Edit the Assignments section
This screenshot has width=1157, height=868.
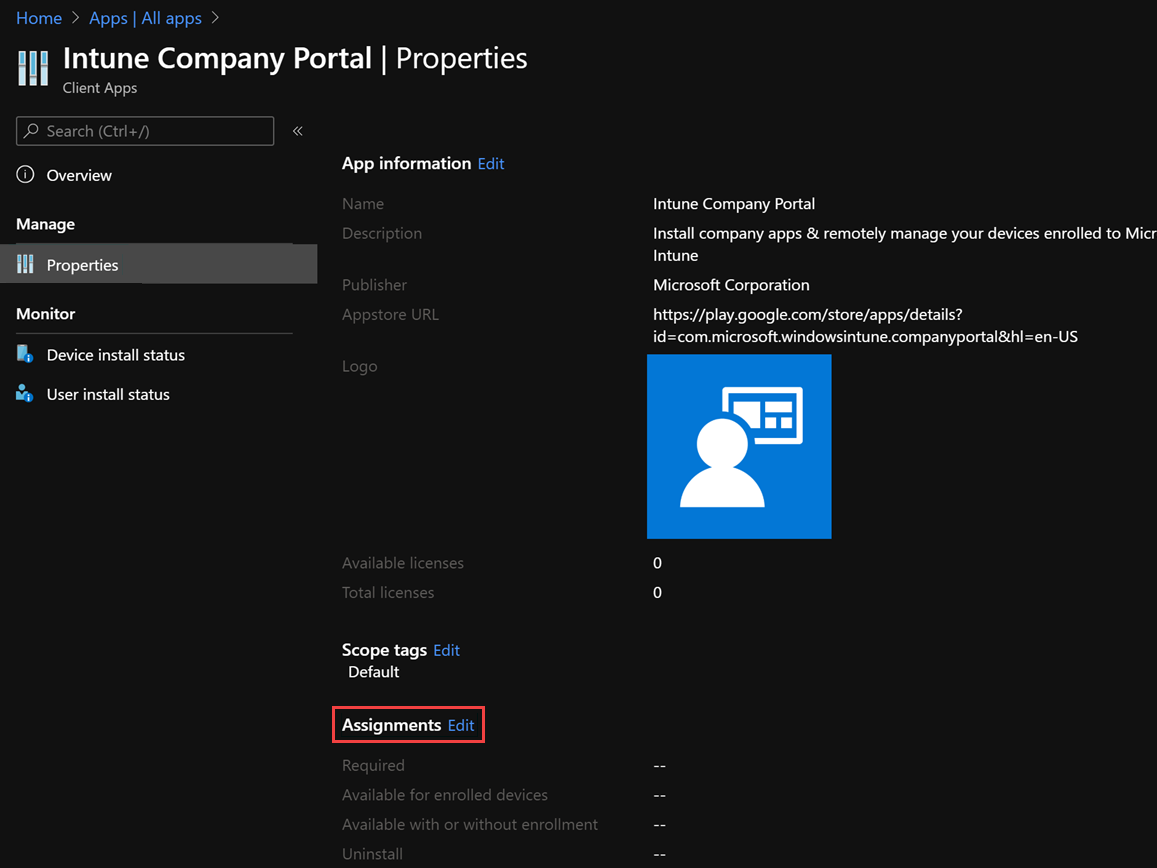coord(461,726)
